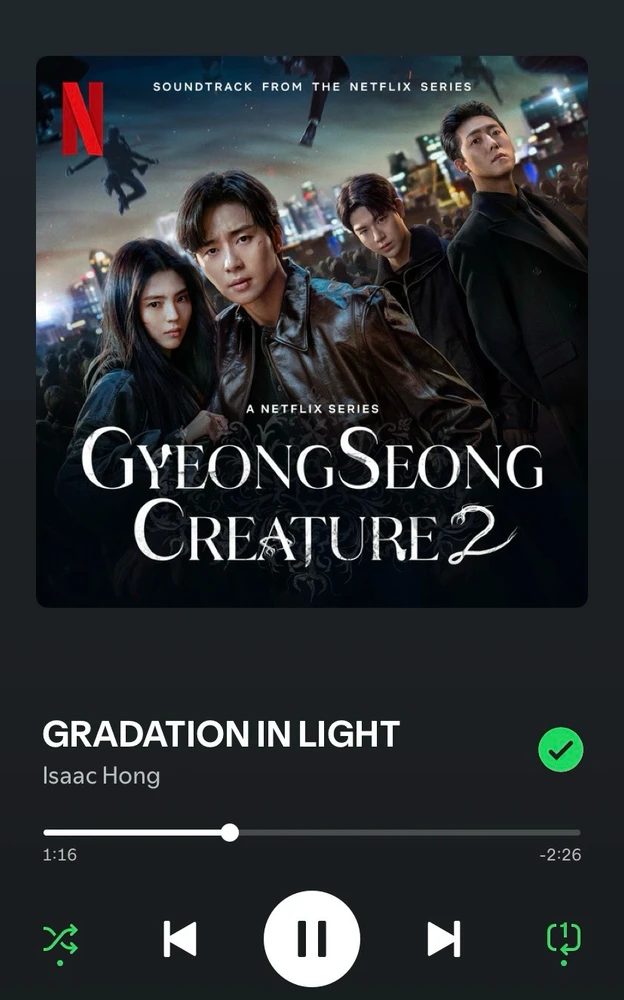This screenshot has width=624, height=1000.
Task: Click the white progress slider knob
Action: coord(230,832)
